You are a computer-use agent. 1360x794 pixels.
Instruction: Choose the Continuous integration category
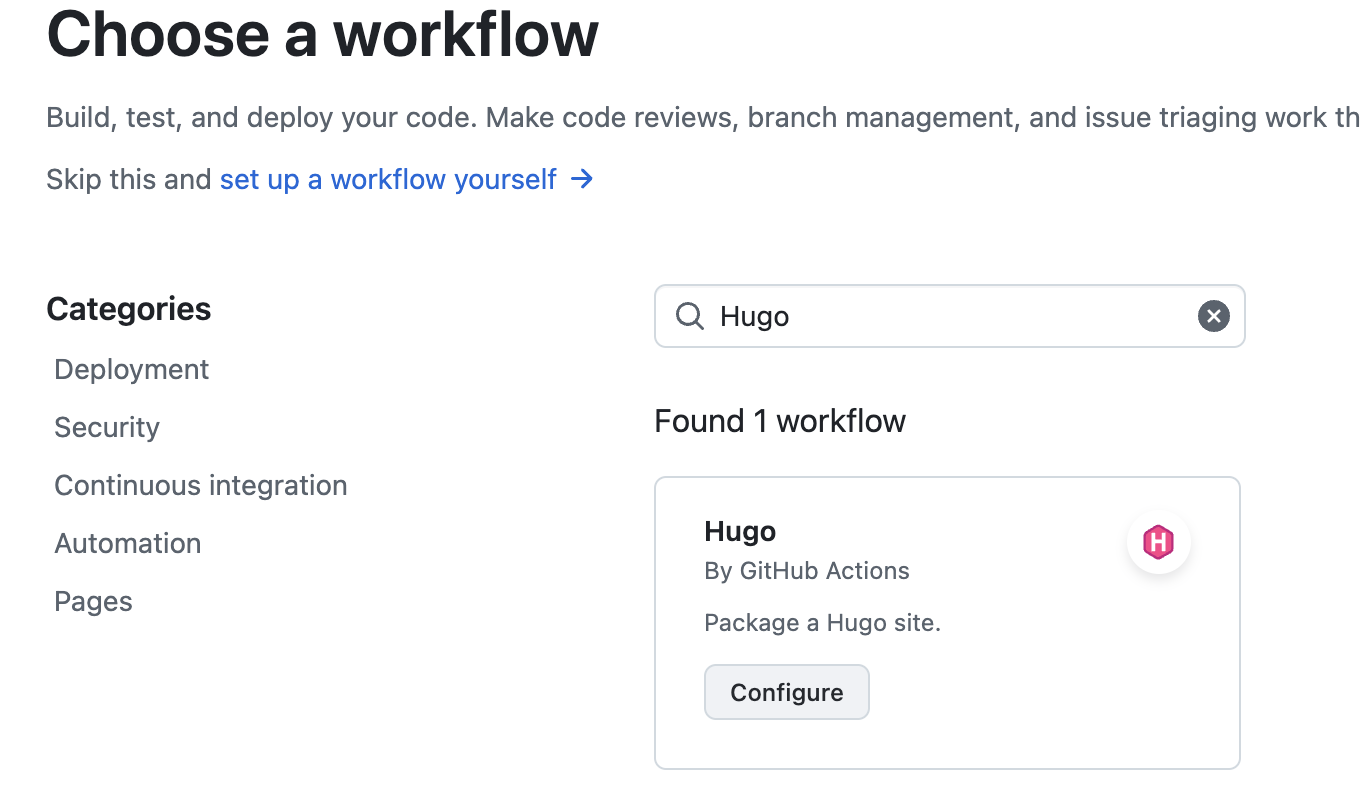(x=201, y=486)
